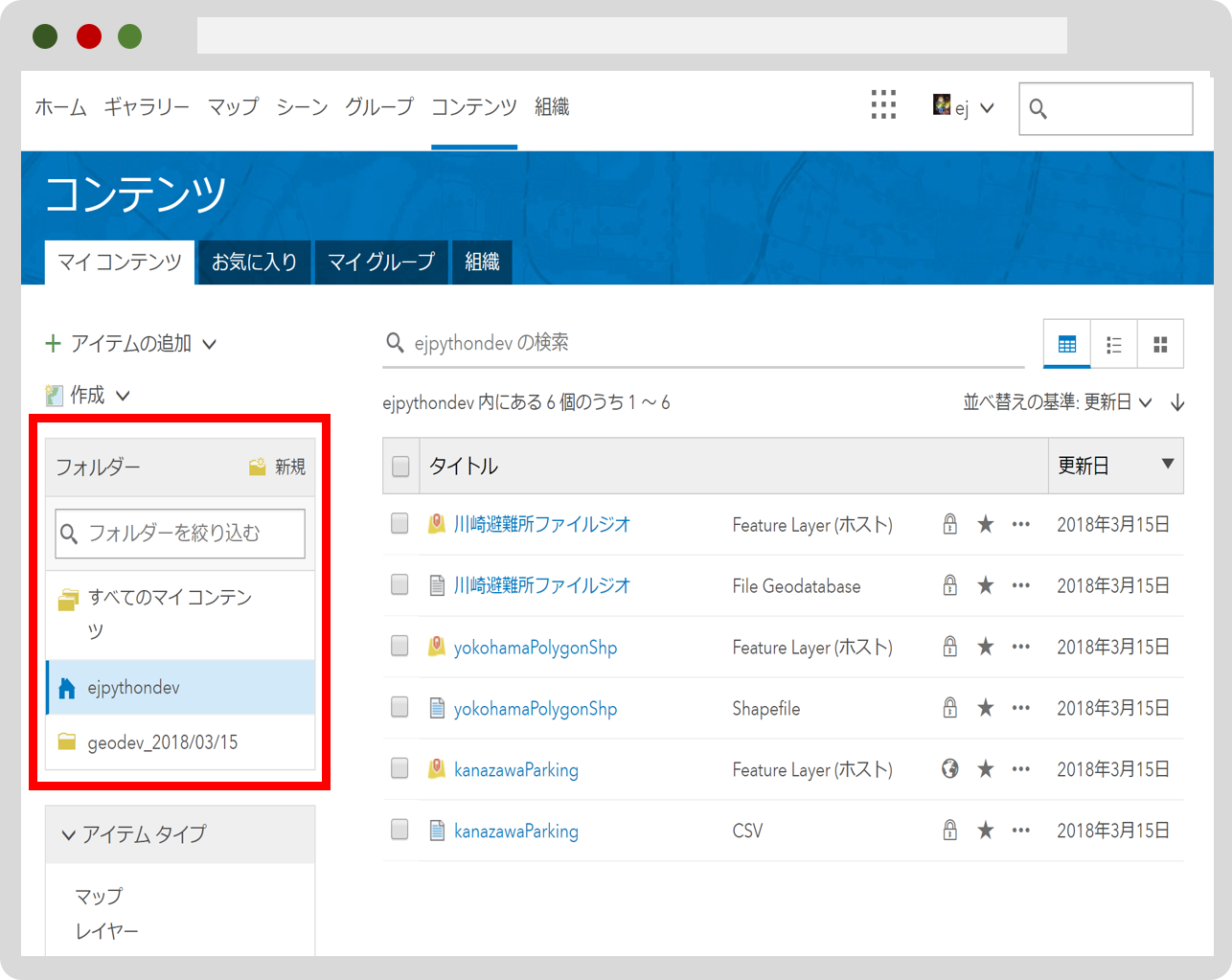Tick checkbox for 川崎避難所ファイルジオ Feature Layer
This screenshot has height=980, width=1232.
tap(399, 523)
